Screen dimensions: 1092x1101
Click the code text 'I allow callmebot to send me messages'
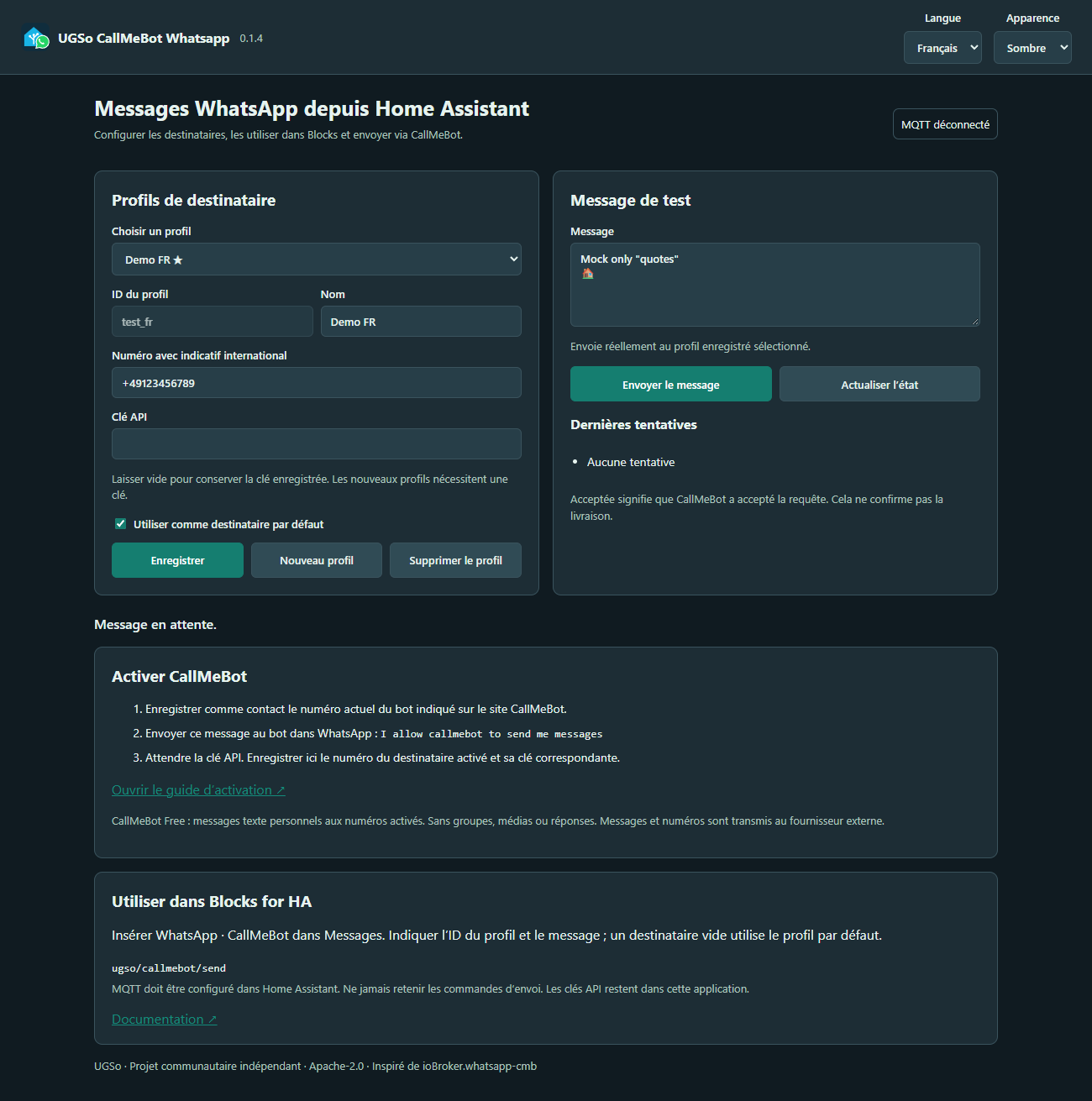[x=491, y=734]
